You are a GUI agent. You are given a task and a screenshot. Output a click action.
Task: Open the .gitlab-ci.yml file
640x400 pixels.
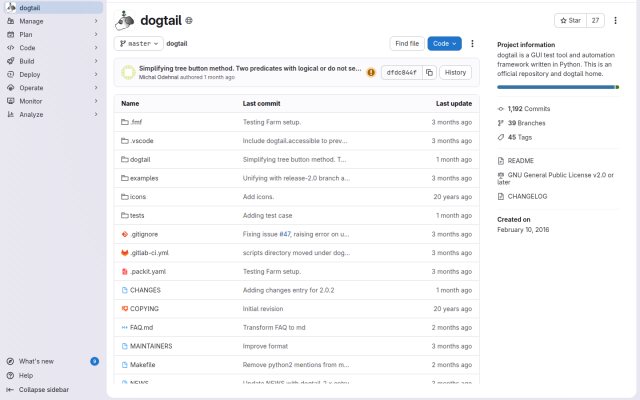click(x=149, y=253)
